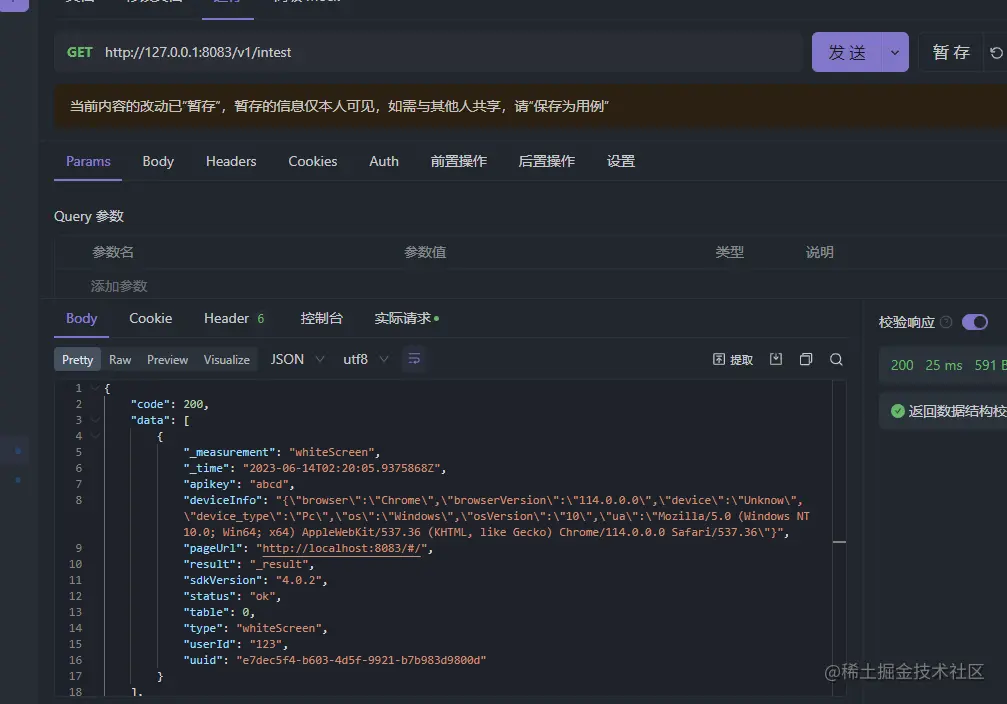
Task: Open the Auth tab
Action: (384, 161)
